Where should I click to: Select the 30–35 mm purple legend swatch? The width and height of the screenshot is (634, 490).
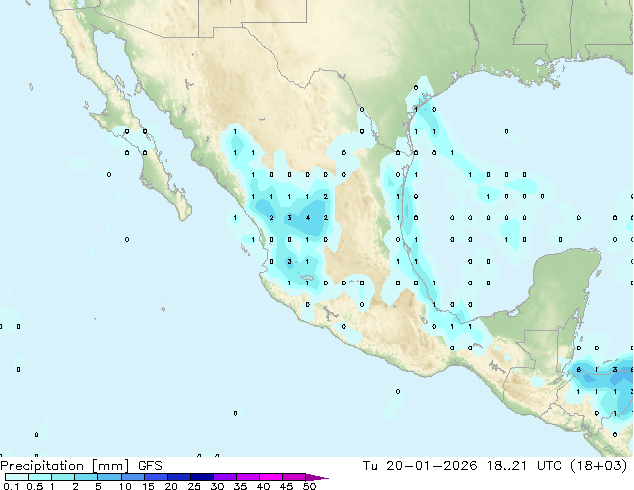(224, 477)
